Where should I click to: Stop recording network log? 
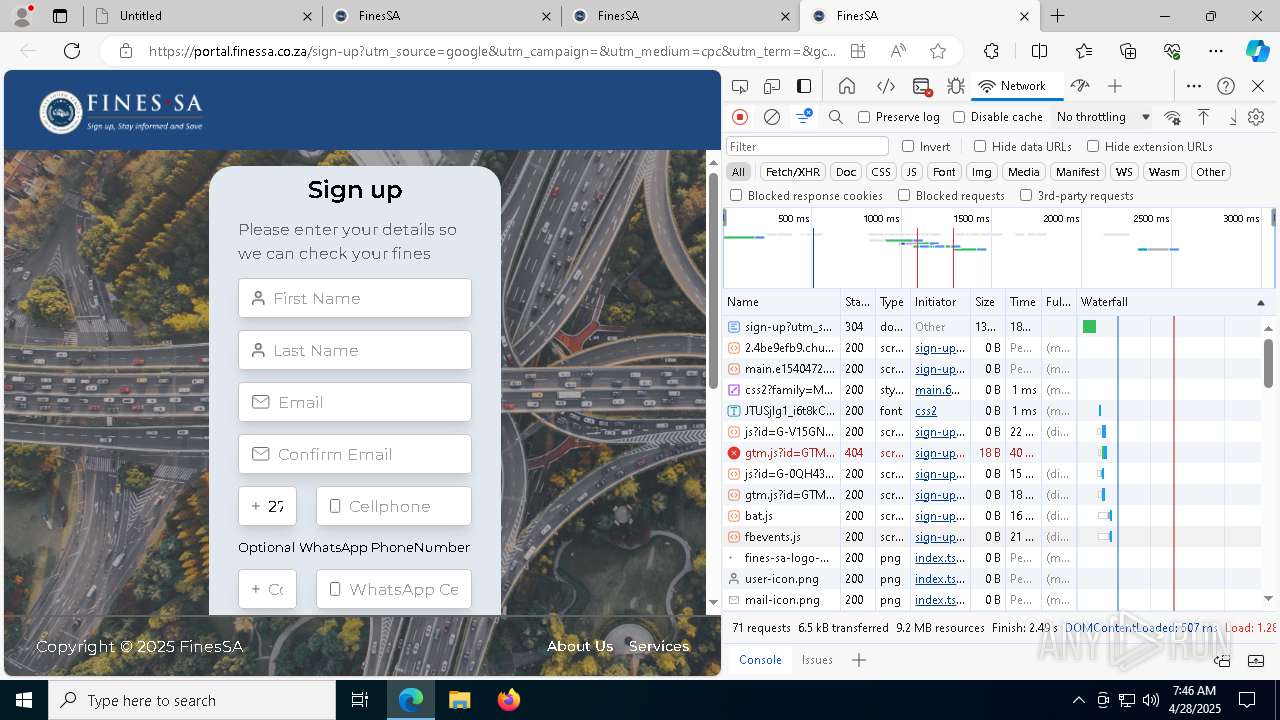pyautogui.click(x=740, y=117)
